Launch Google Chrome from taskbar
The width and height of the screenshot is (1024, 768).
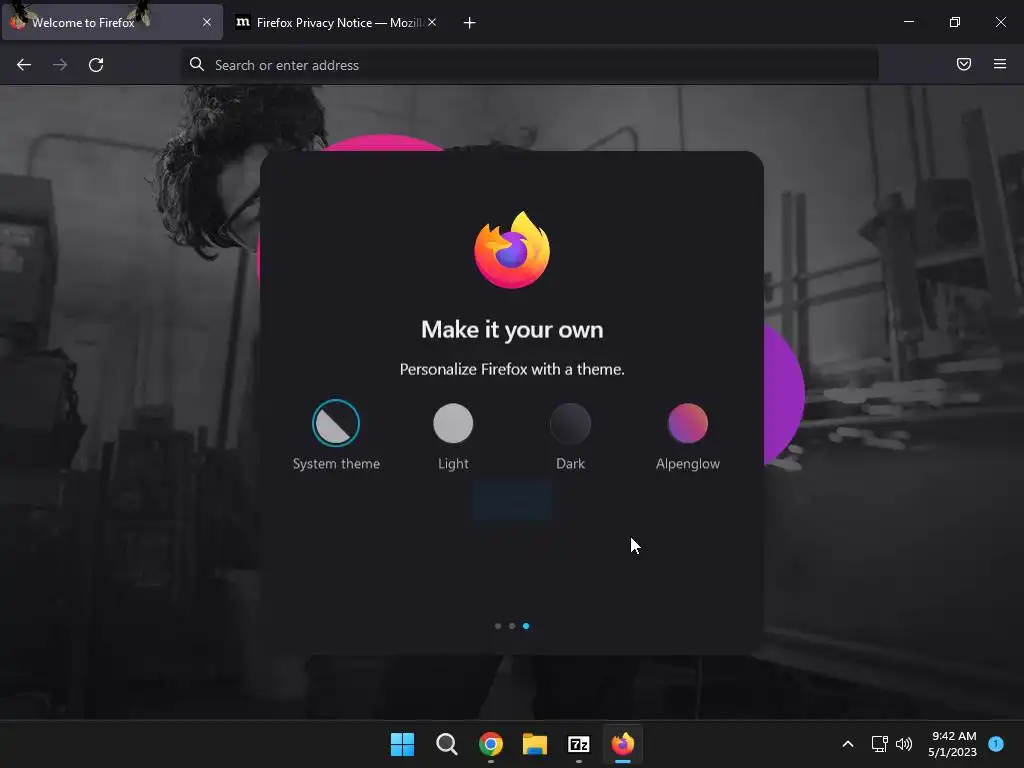pyautogui.click(x=490, y=744)
